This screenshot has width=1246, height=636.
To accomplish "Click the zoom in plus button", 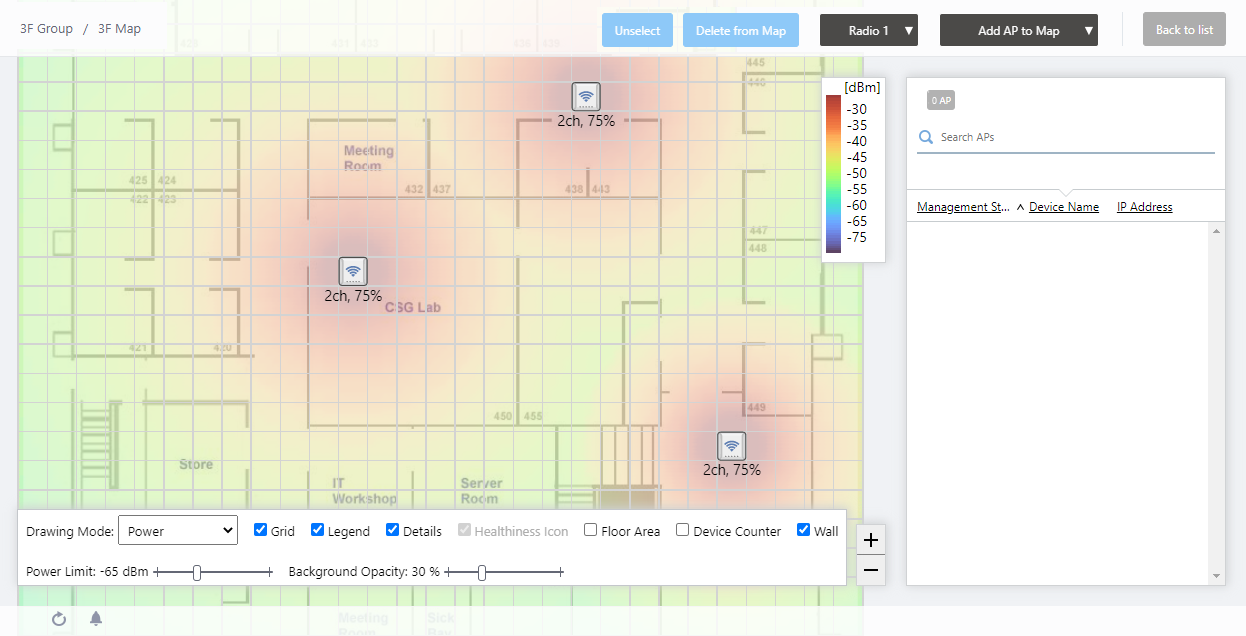I will 871,540.
